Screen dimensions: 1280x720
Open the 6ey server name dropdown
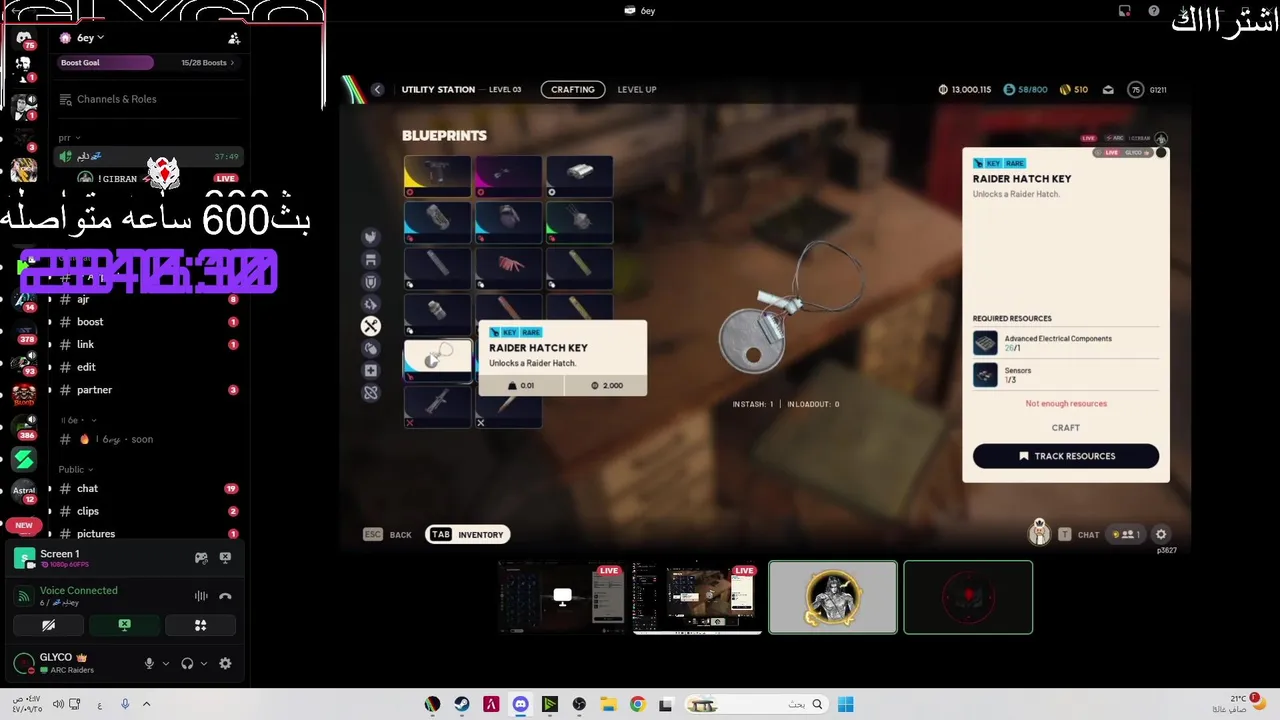click(83, 38)
